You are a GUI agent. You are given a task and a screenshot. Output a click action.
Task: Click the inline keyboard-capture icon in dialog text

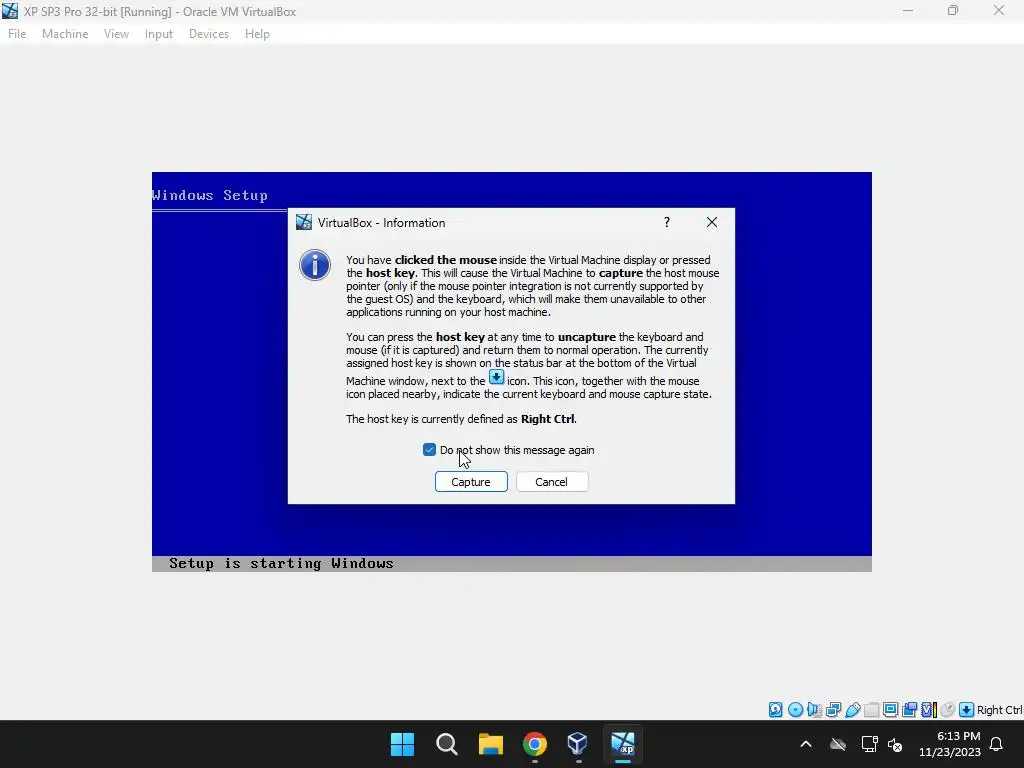(496, 377)
